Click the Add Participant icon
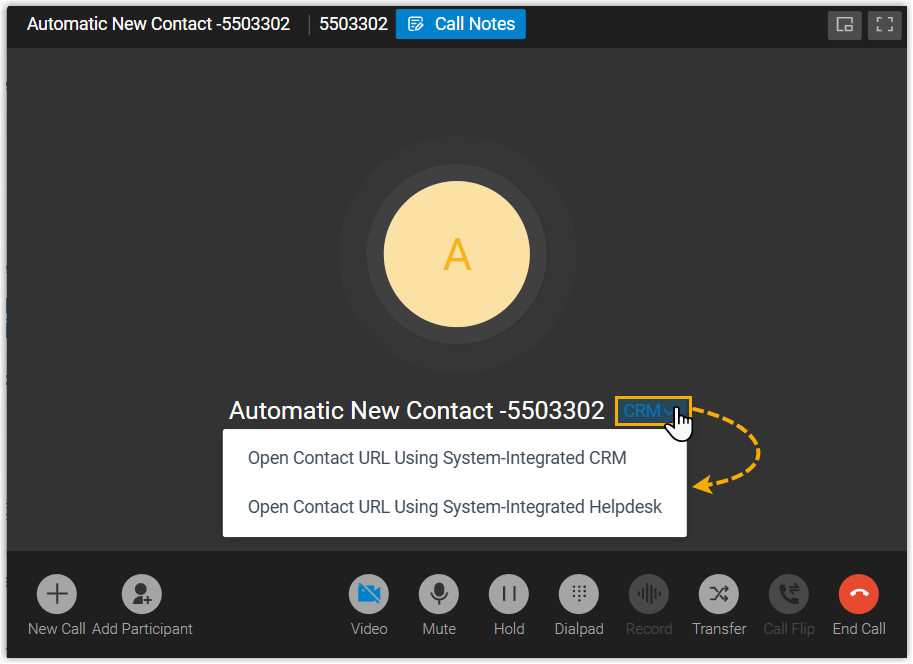Viewport: 913px width, 664px height. pos(142,594)
